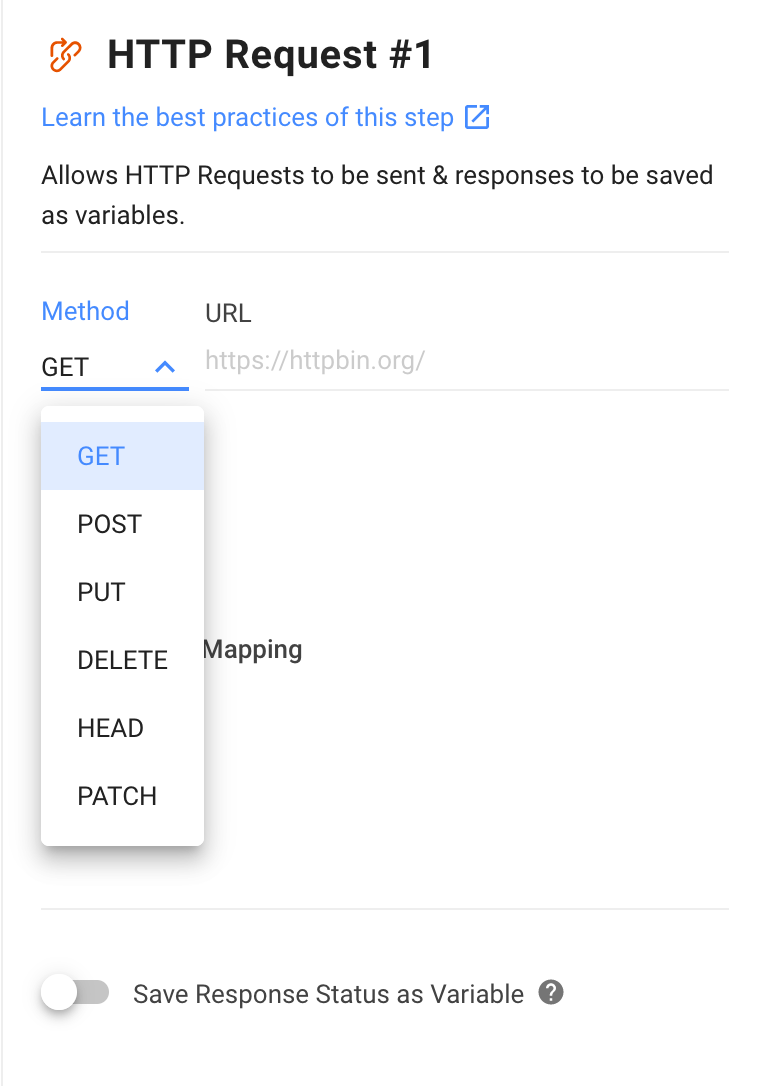
Task: Click the Method label
Action: point(85,311)
